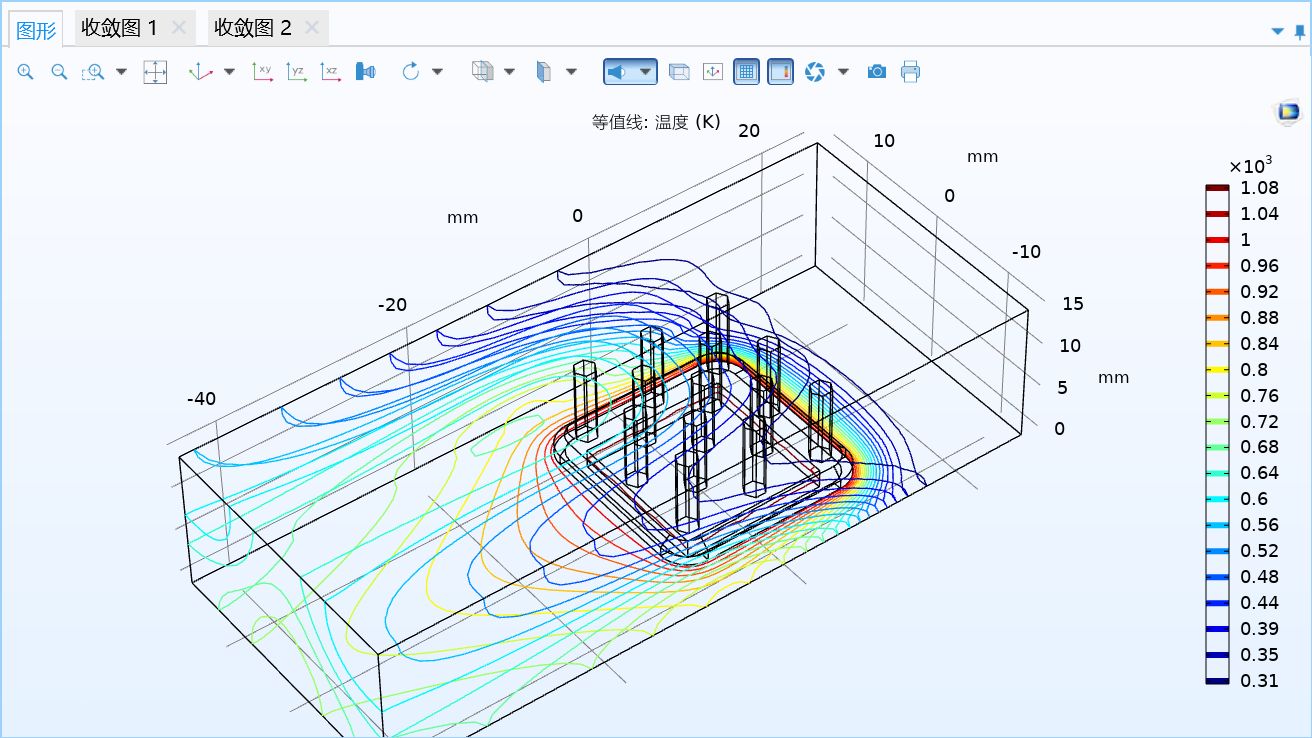
Task: Open the aperture icon dropdown arrow
Action: (843, 72)
